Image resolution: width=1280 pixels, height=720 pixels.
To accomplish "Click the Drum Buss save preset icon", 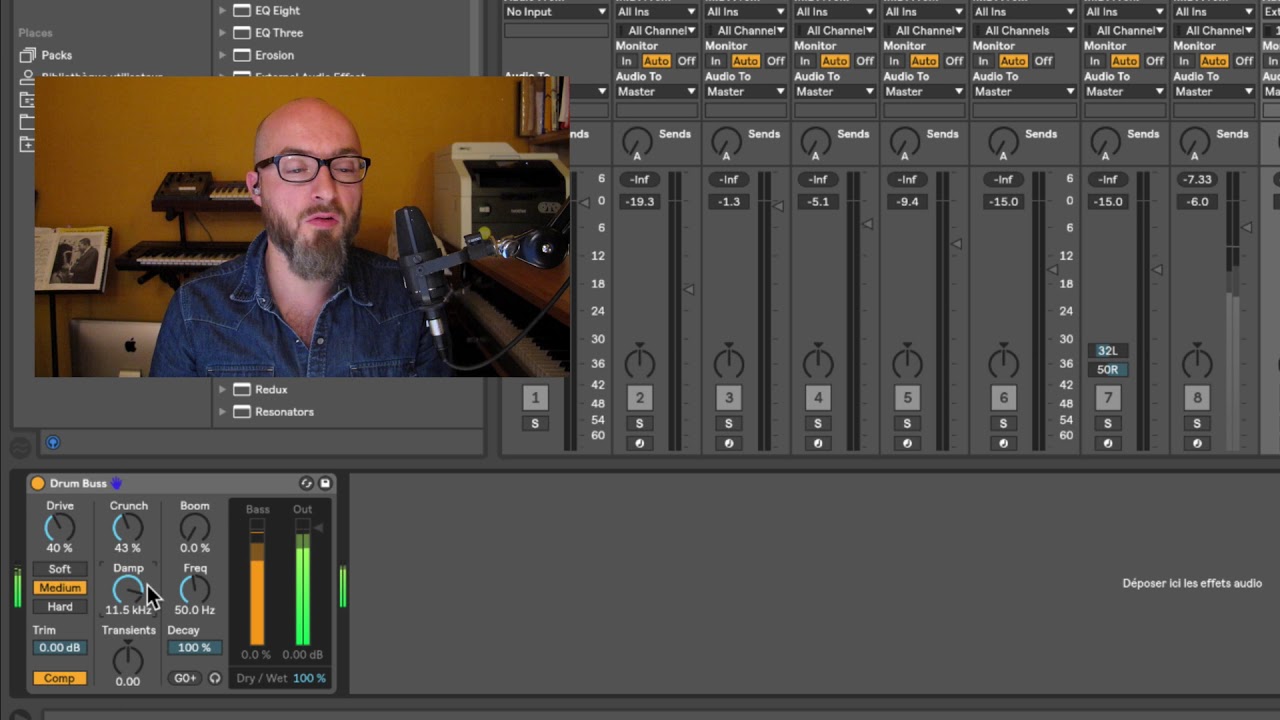I will pyautogui.click(x=325, y=483).
